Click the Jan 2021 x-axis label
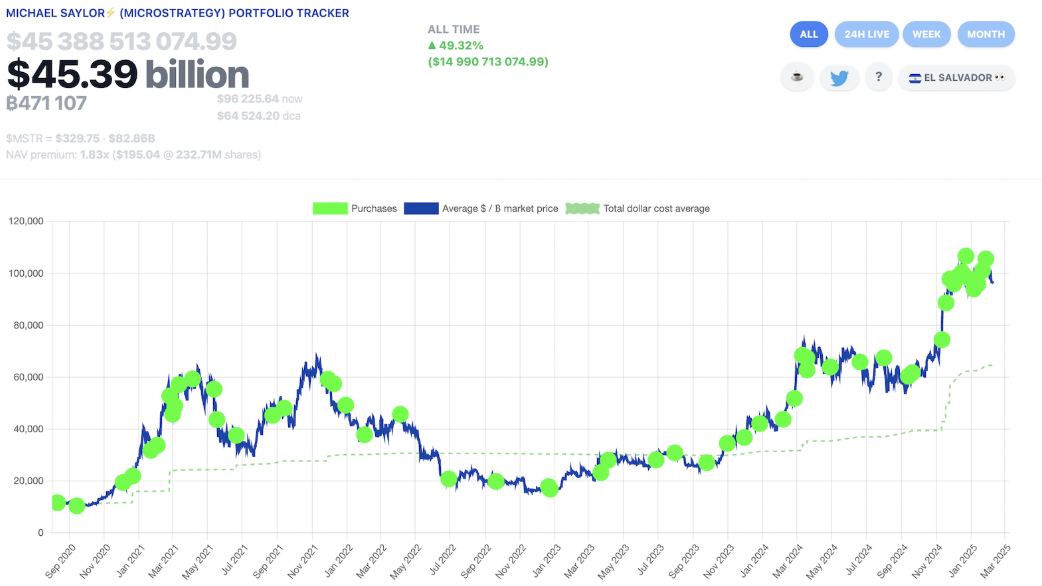The width and height of the screenshot is (1042, 586). click(x=130, y=561)
